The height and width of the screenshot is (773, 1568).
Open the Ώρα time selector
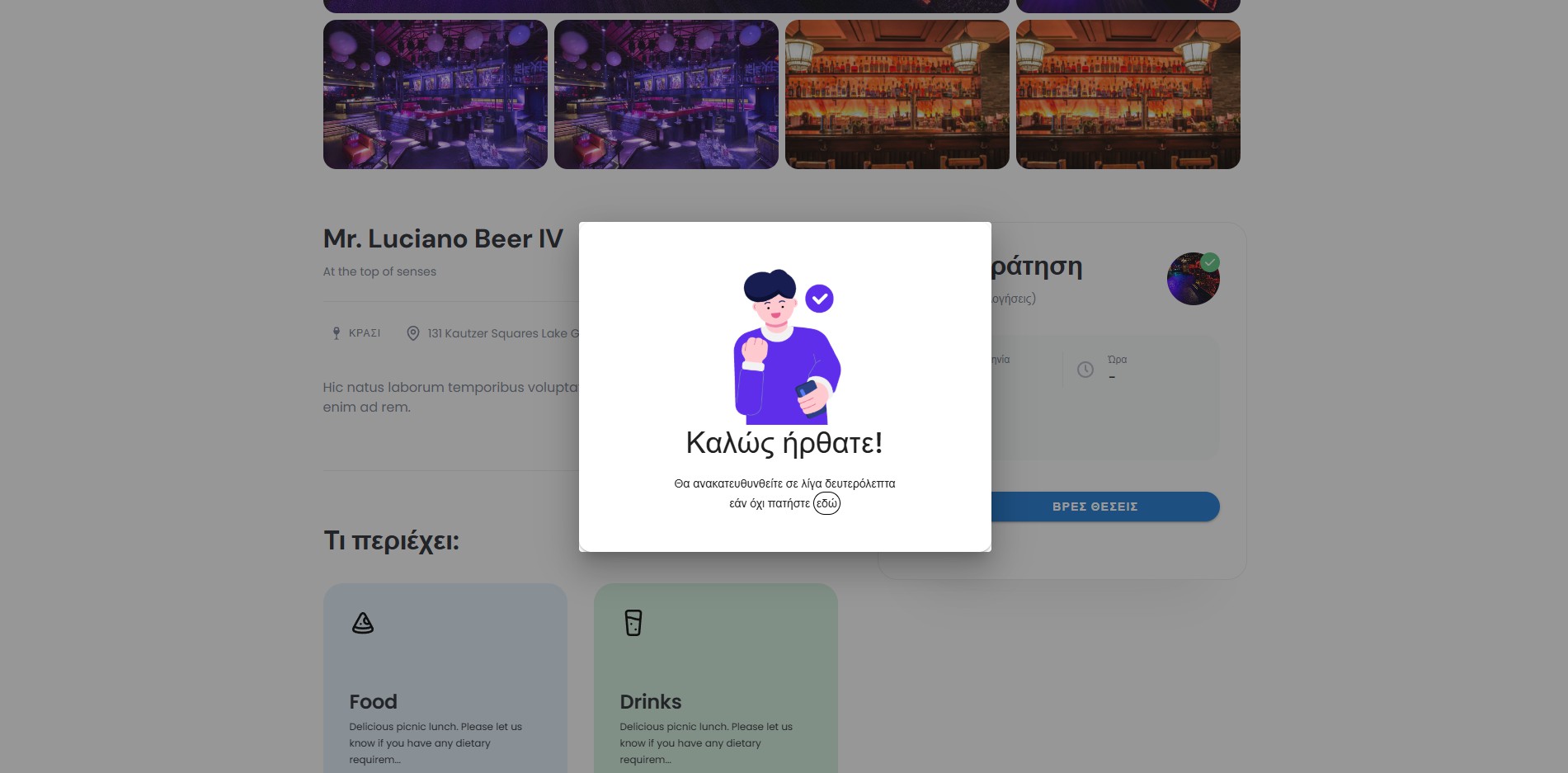click(x=1138, y=370)
